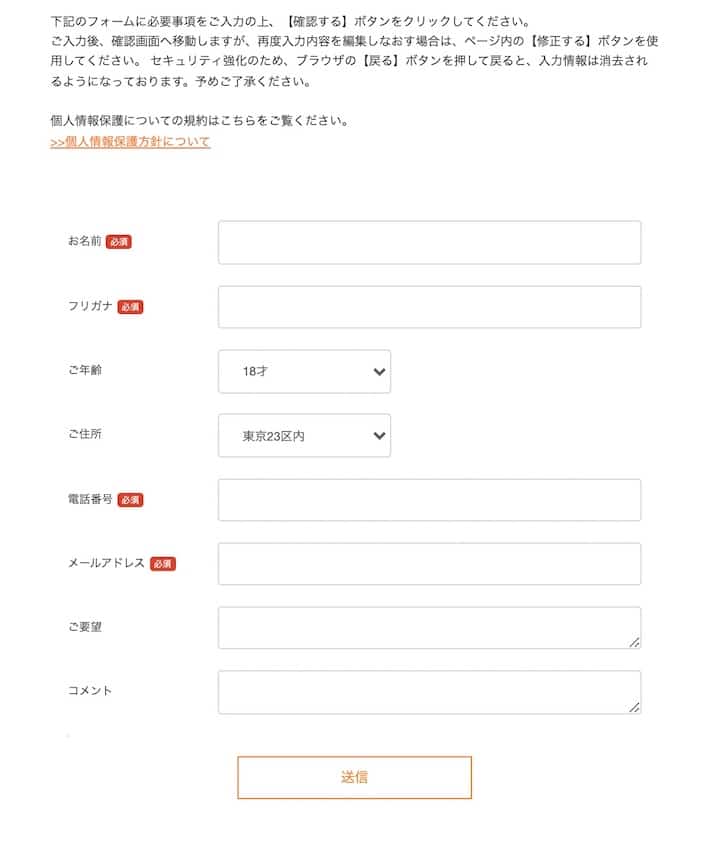This screenshot has height=854, width=720.
Task: Focus the フリガナ text field
Action: pyautogui.click(x=429, y=307)
